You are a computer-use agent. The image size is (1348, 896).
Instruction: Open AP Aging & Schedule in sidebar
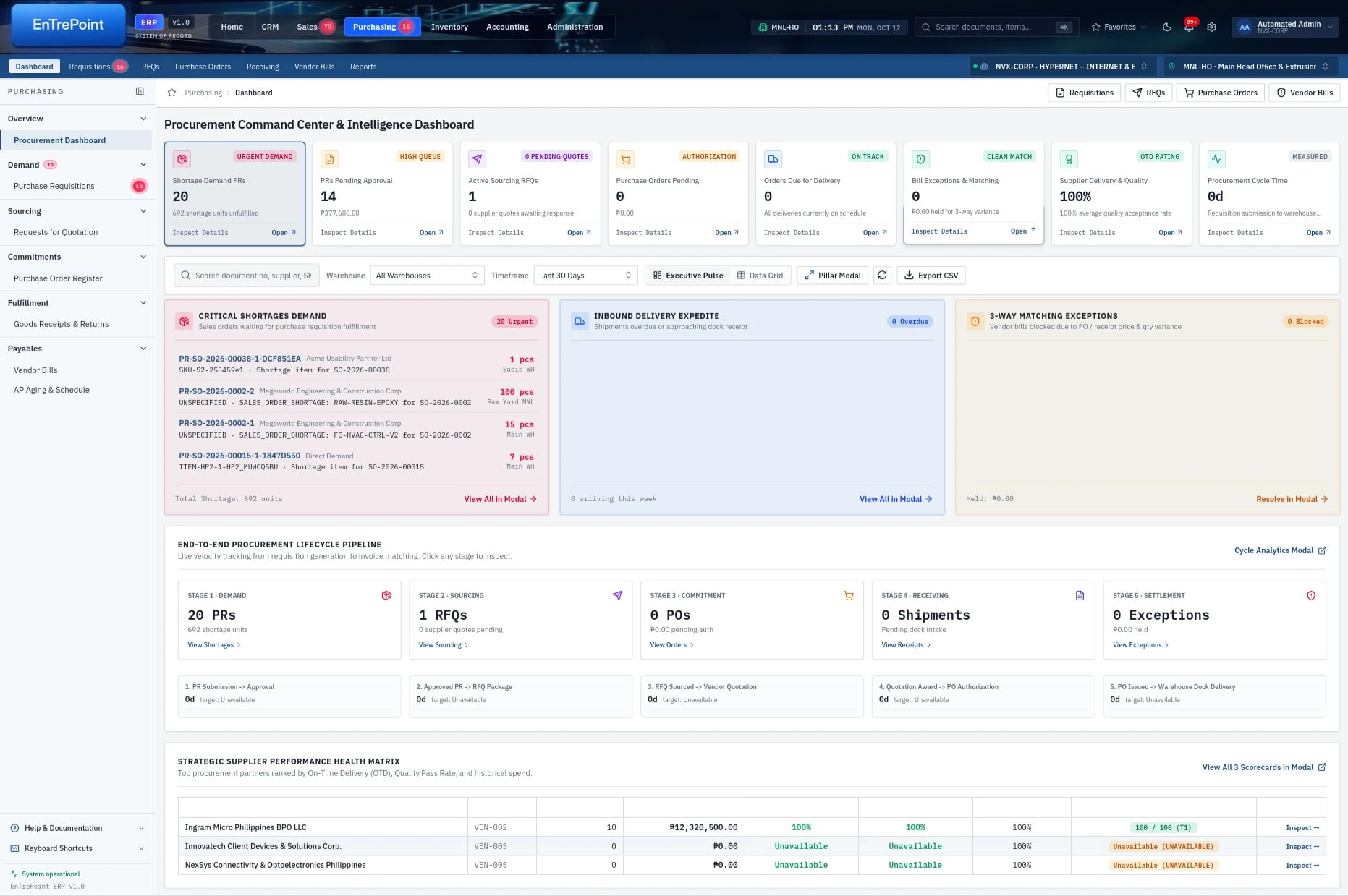(x=51, y=390)
